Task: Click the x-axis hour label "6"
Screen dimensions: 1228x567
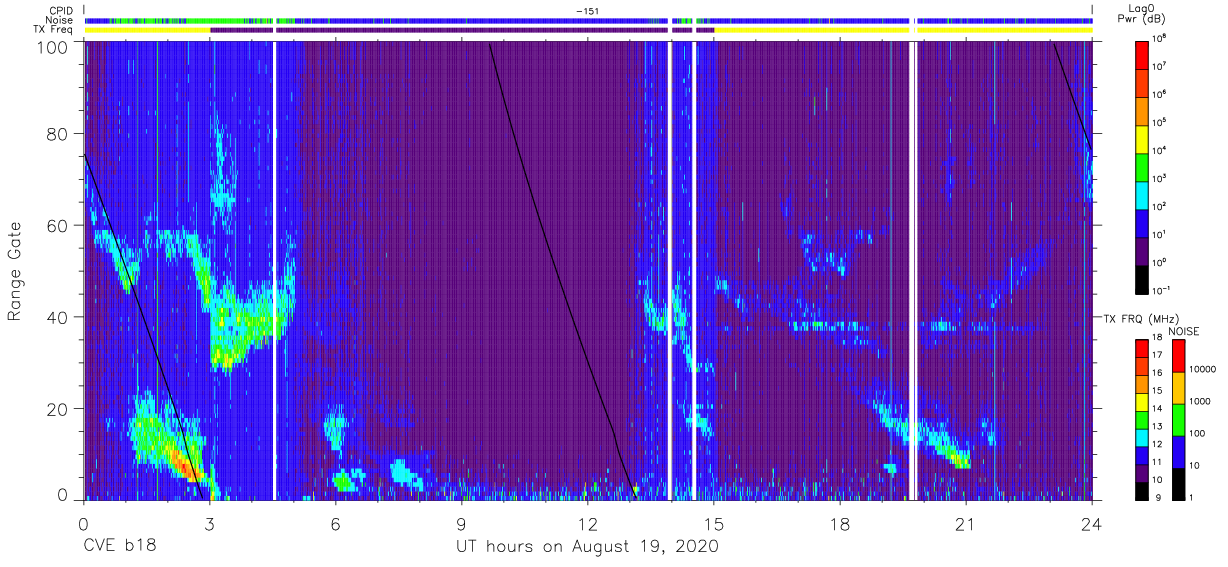Action: (336, 522)
